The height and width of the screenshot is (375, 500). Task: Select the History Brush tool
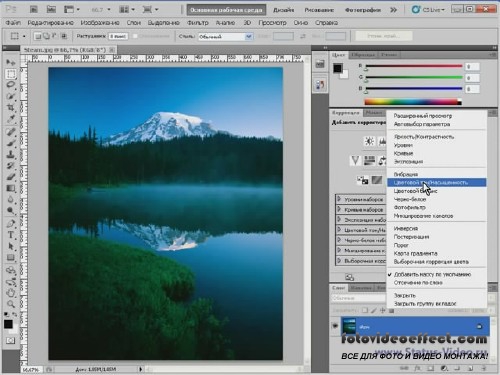point(11,166)
